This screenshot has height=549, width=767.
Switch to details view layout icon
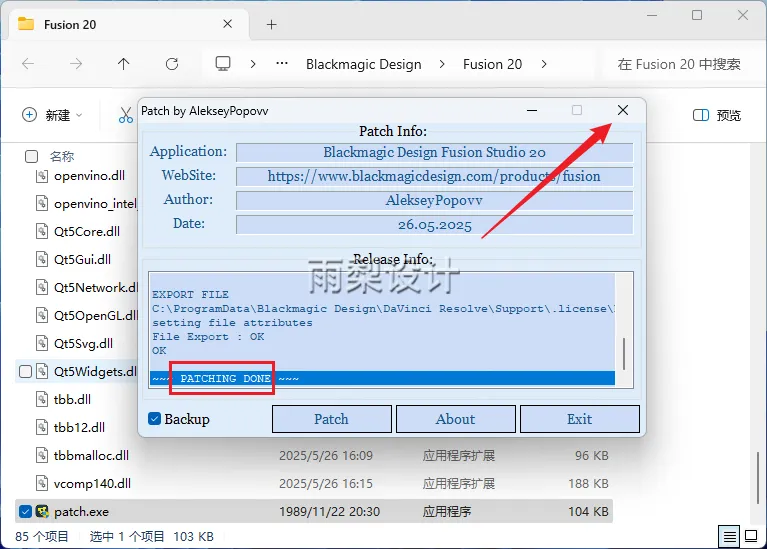[x=729, y=537]
